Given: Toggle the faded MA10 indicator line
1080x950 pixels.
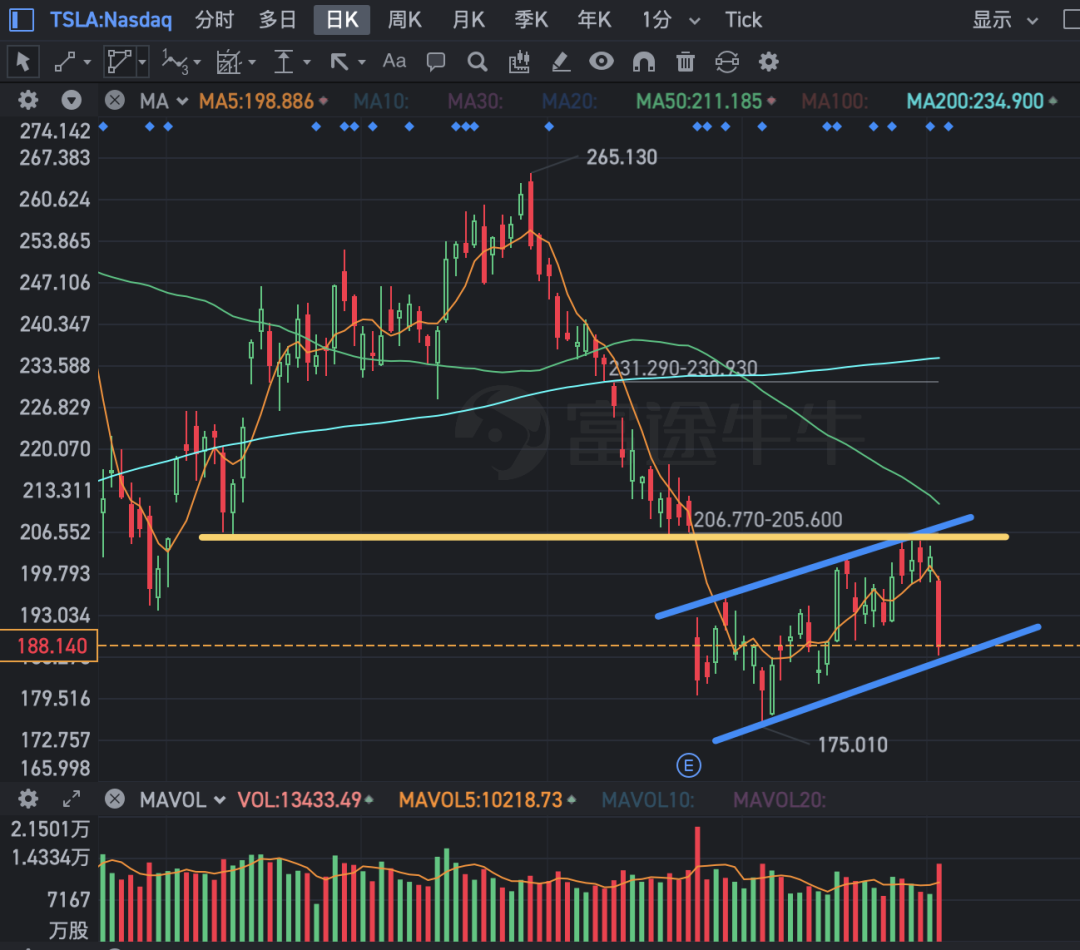Looking at the screenshot, I should pos(378,101).
